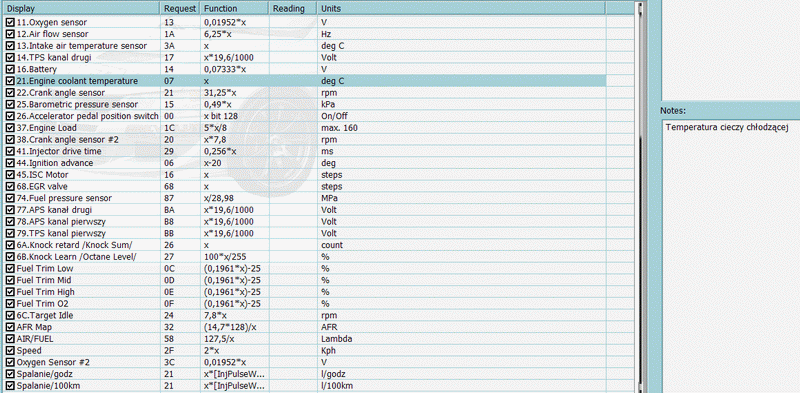
Task: Click the request code BA cell
Action: pyautogui.click(x=180, y=210)
